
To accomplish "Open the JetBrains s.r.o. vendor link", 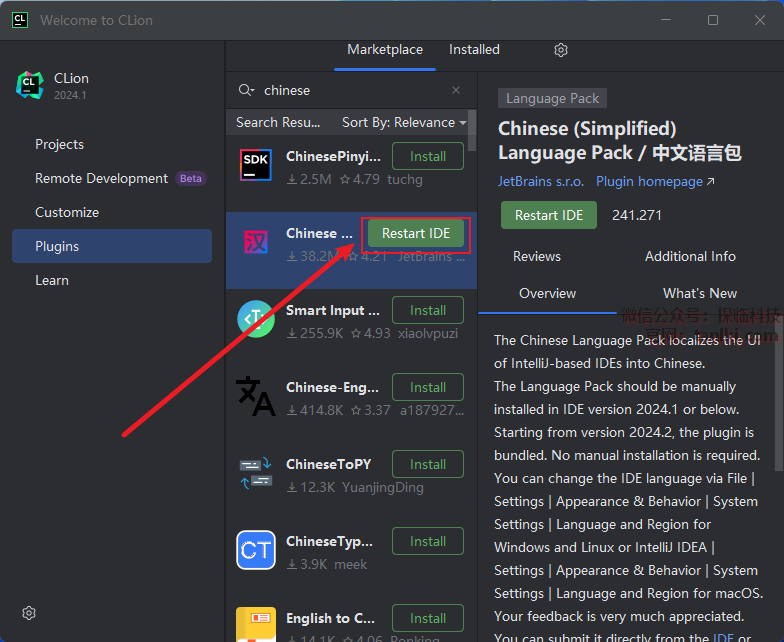I will [541, 182].
